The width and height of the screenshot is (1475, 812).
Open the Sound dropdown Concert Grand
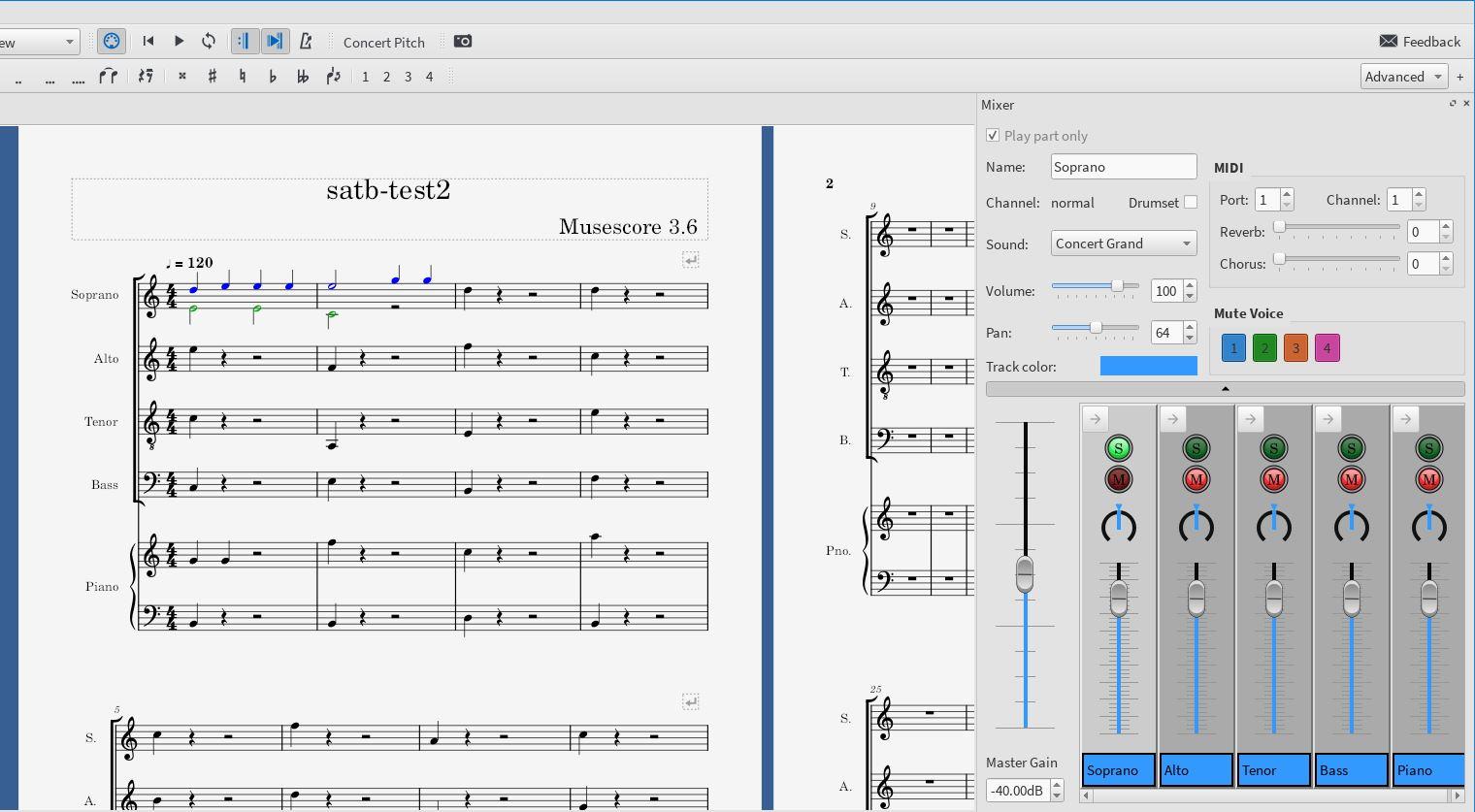pyautogui.click(x=1123, y=244)
